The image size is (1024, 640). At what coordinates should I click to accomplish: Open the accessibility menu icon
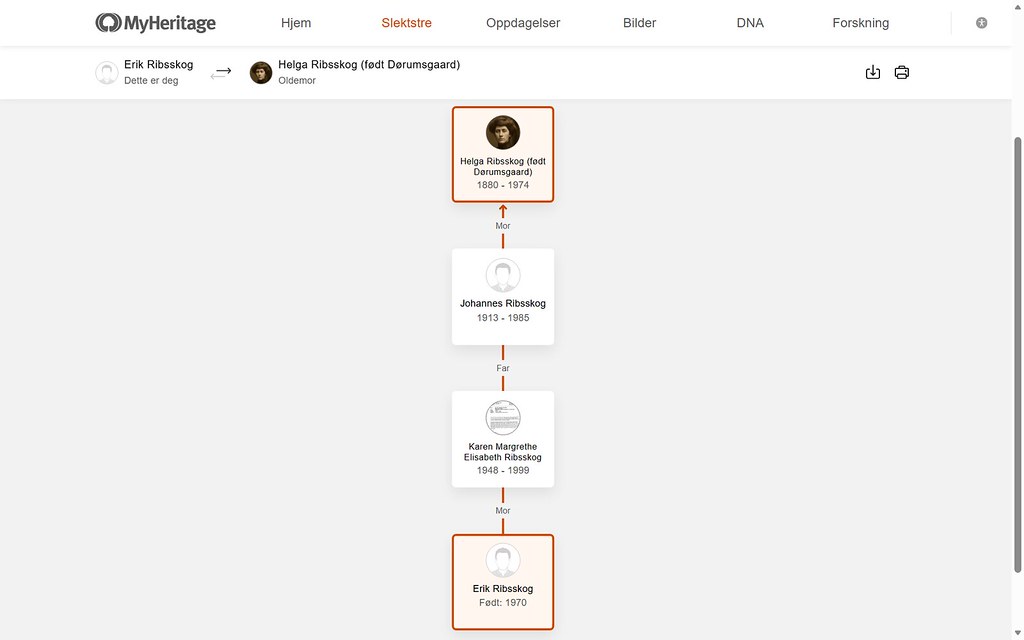[x=981, y=23]
